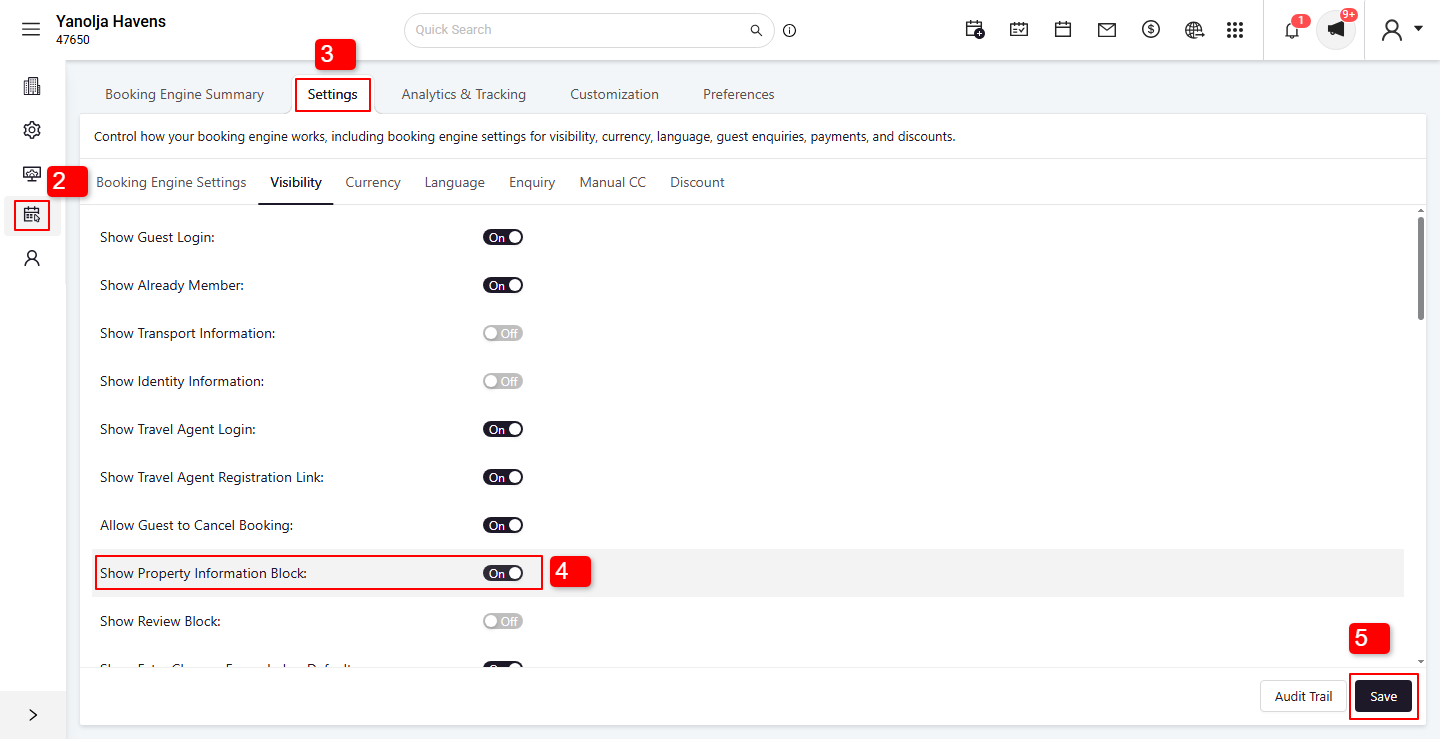This screenshot has height=739, width=1440.
Task: Click the megaphone announcements icon
Action: point(1336,30)
